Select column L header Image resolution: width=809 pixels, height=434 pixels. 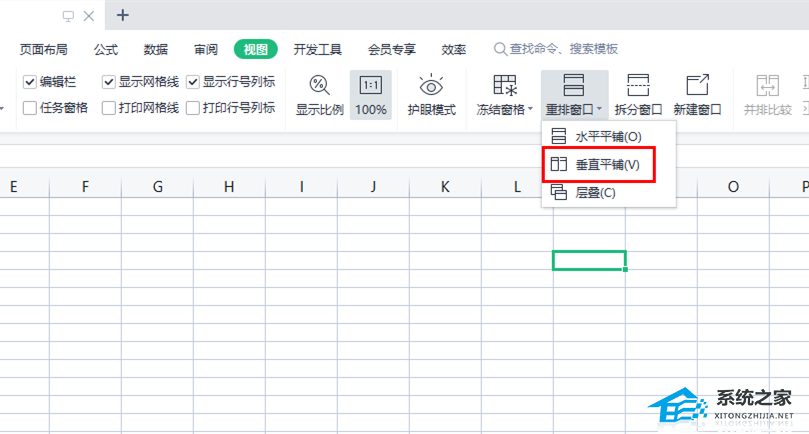click(517, 186)
